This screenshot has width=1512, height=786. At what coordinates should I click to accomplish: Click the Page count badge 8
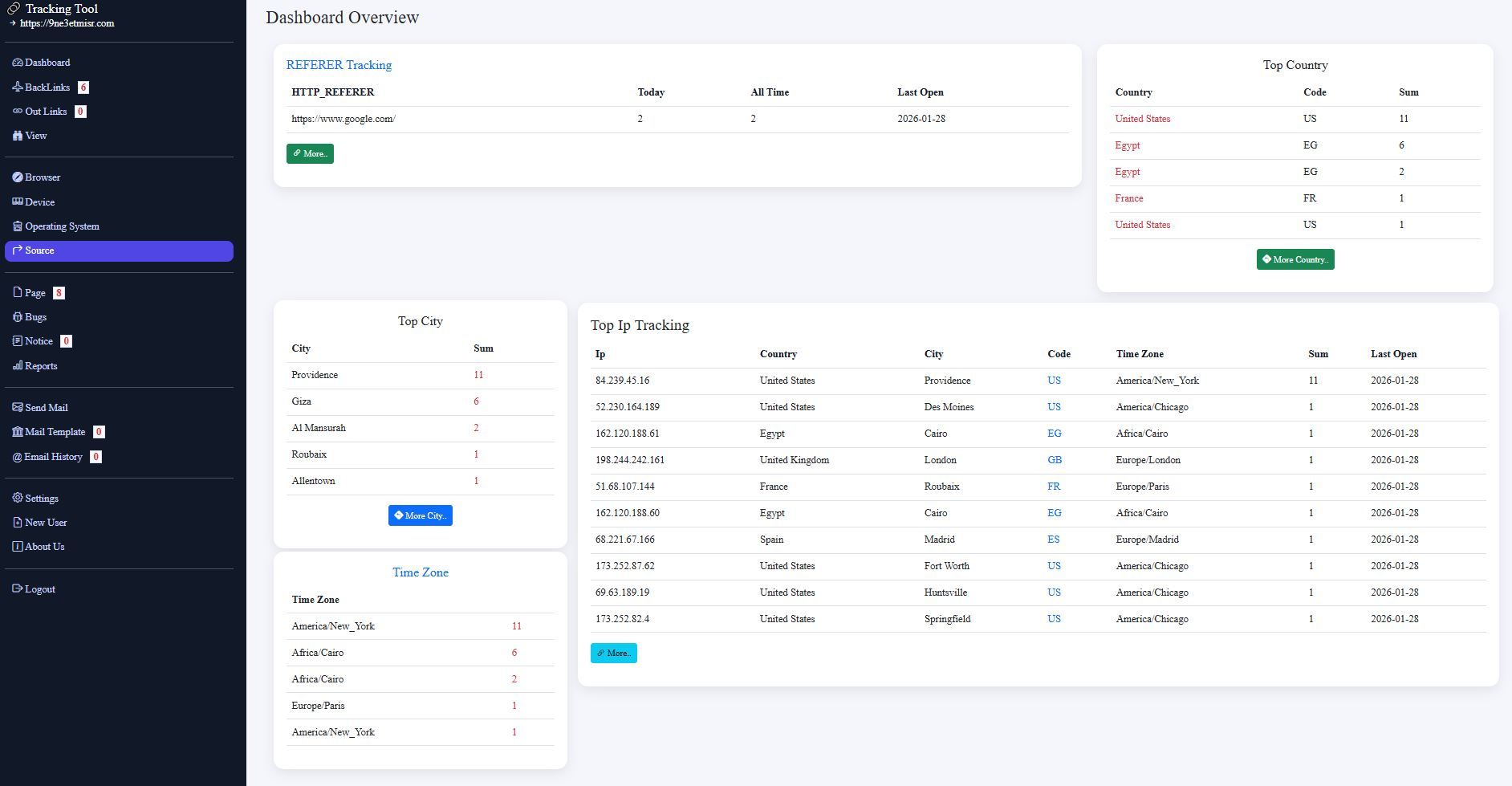tap(59, 293)
